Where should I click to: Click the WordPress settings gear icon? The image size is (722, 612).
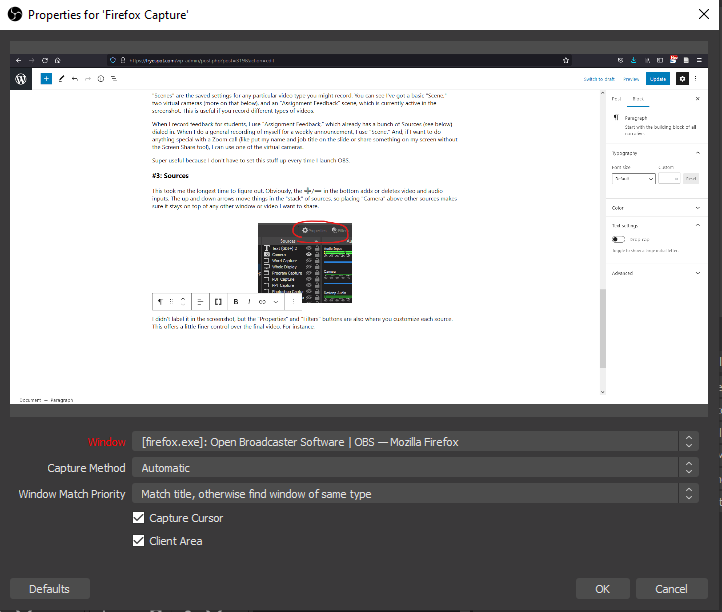click(682, 79)
